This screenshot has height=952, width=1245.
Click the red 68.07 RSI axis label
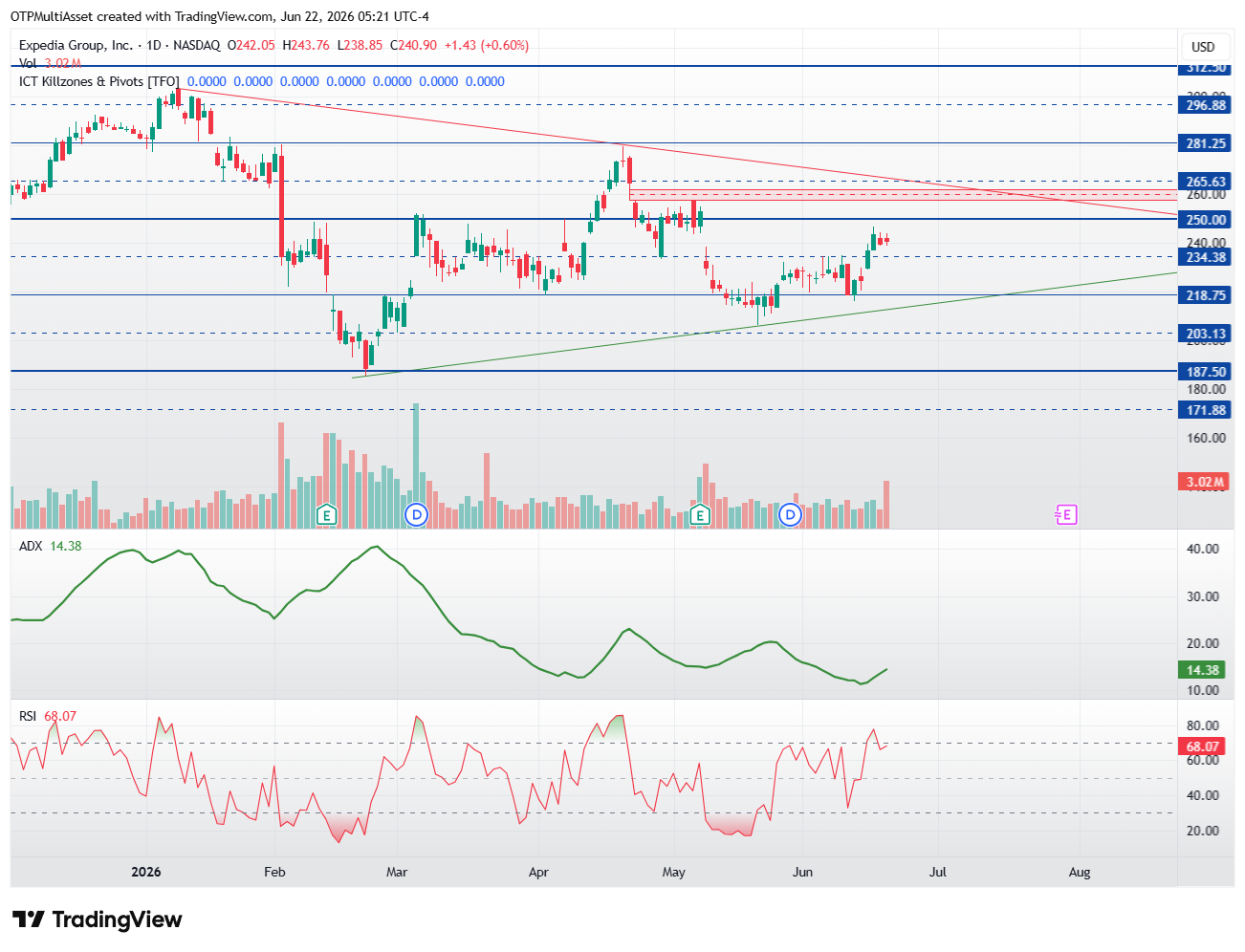1203,746
